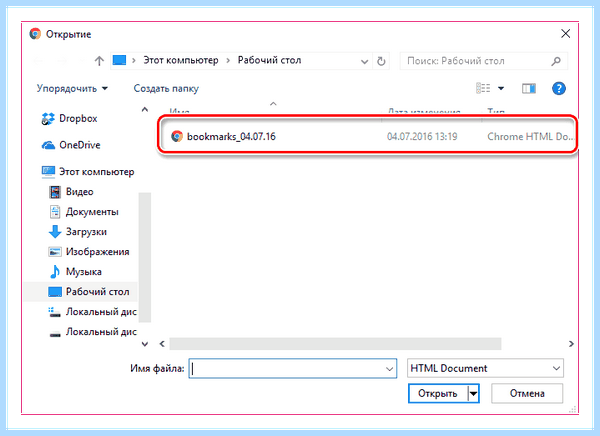Screen dimensions: 600x436
Task: Toggle the preview pane icon
Action: pyautogui.click(x=529, y=88)
